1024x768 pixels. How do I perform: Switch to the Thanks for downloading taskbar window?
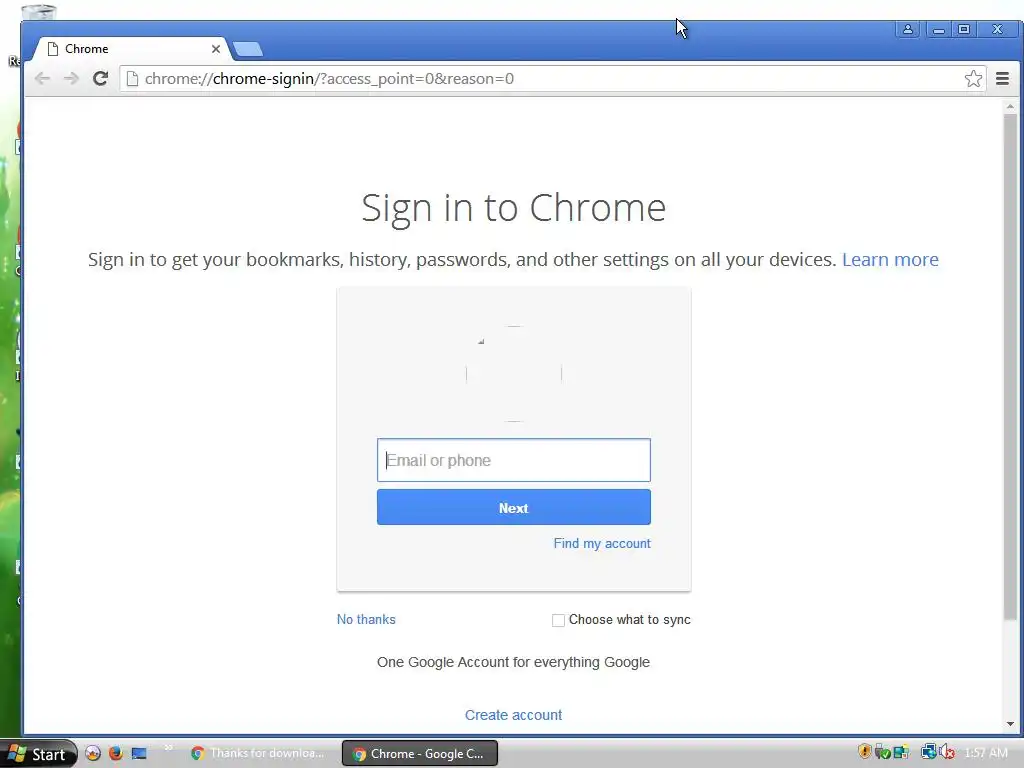click(258, 753)
